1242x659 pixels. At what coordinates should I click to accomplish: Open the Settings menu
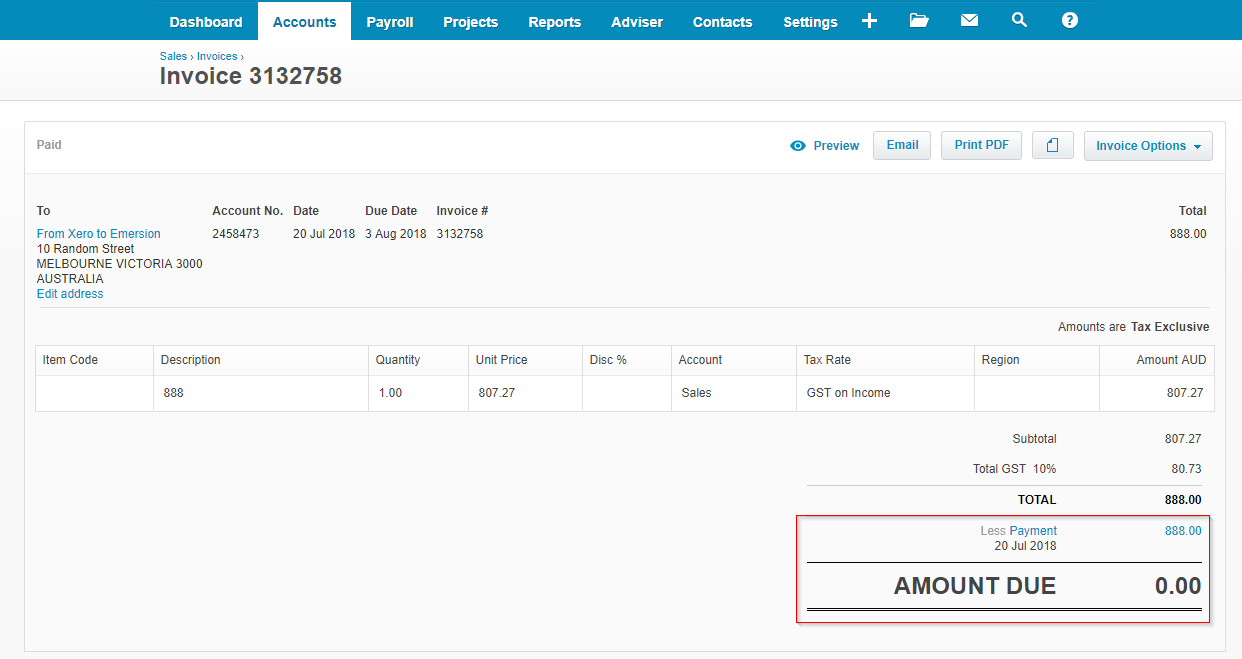coord(810,22)
